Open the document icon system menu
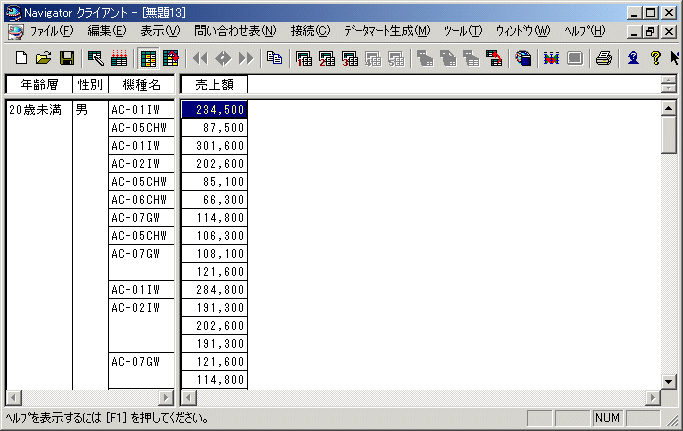This screenshot has height=431, width=683. [x=16, y=31]
